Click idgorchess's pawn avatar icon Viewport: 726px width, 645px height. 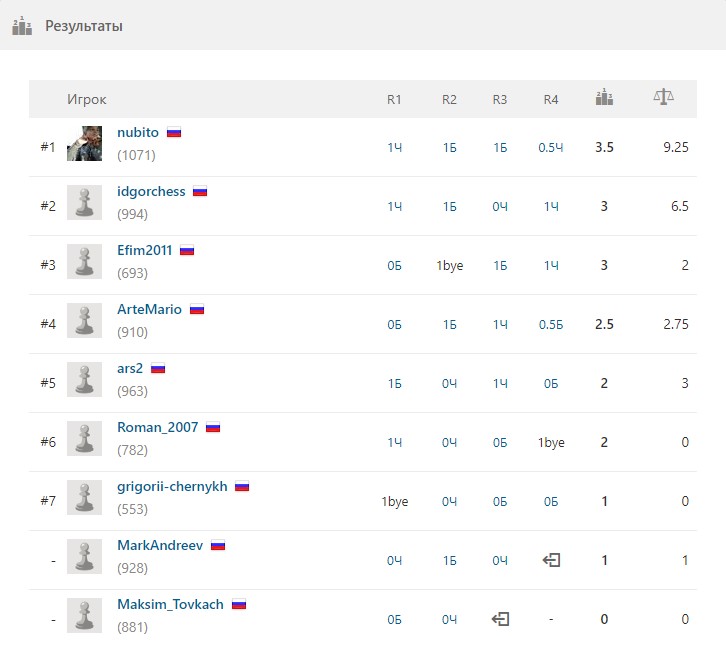[84, 202]
